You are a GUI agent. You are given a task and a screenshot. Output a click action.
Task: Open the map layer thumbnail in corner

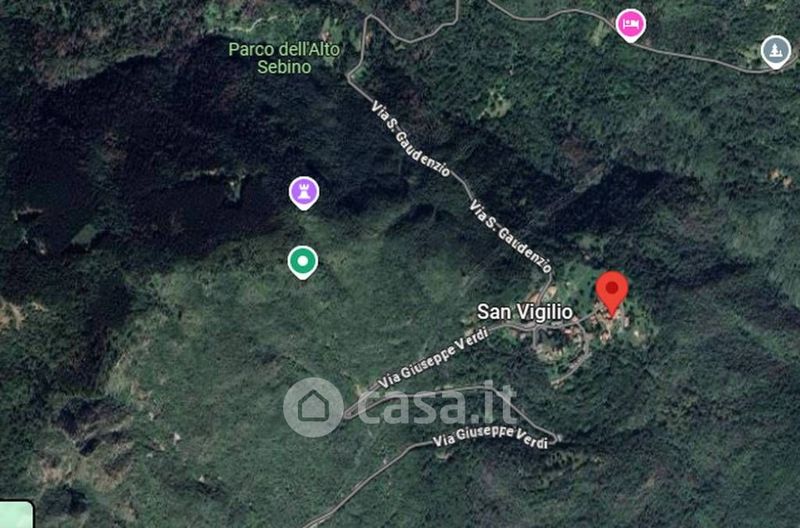point(16,514)
